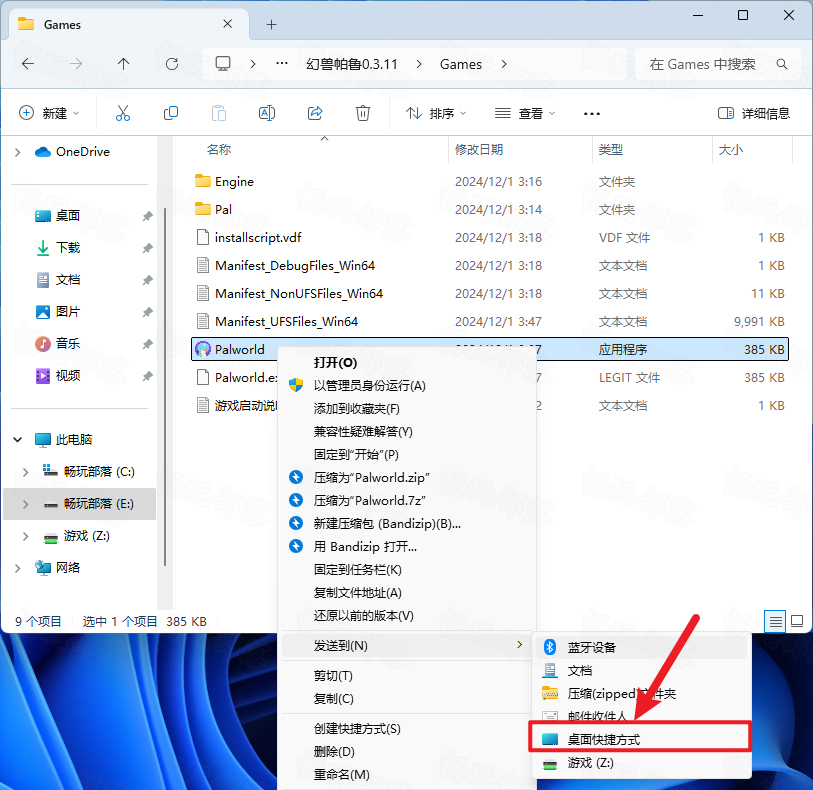Click the Share icon in toolbar

point(315,113)
